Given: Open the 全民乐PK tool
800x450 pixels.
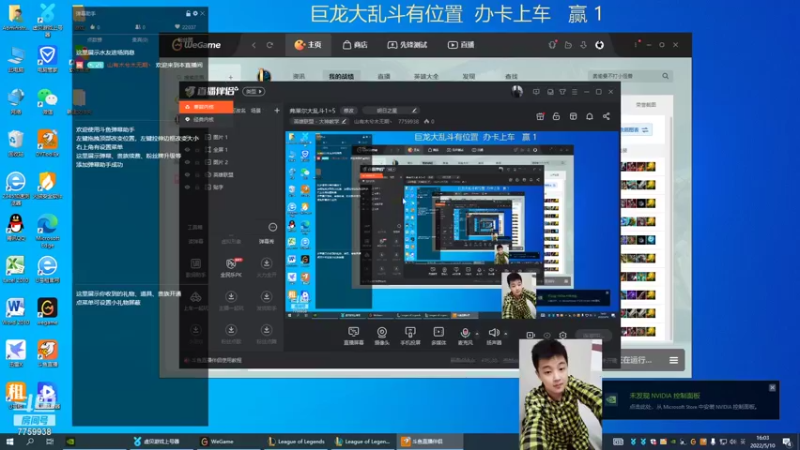Looking at the screenshot, I should click(231, 267).
